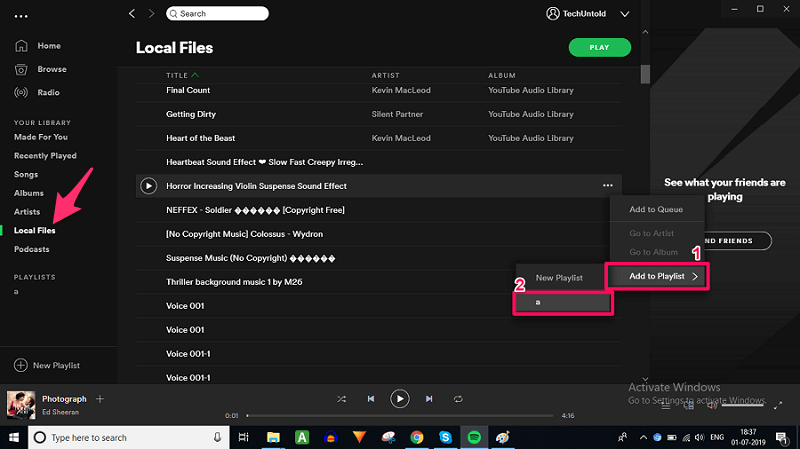Viewport: 800px width, 449px height.
Task: Expand the account dropdown chevron
Action: pos(624,14)
